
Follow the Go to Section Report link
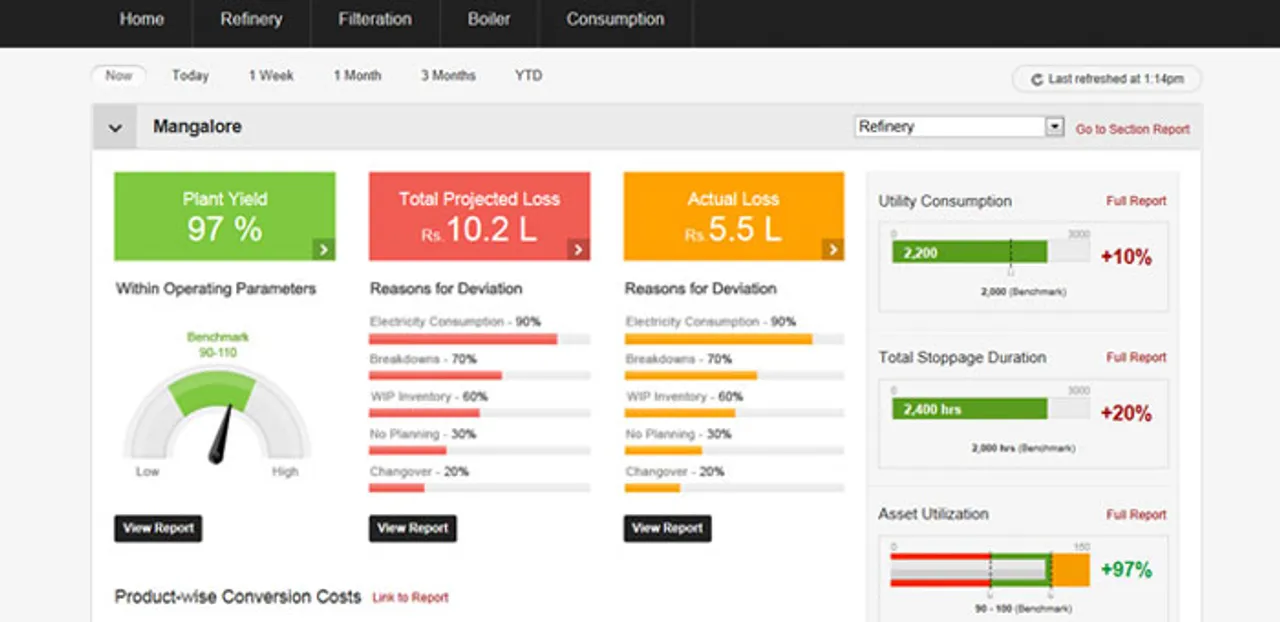tap(1133, 129)
